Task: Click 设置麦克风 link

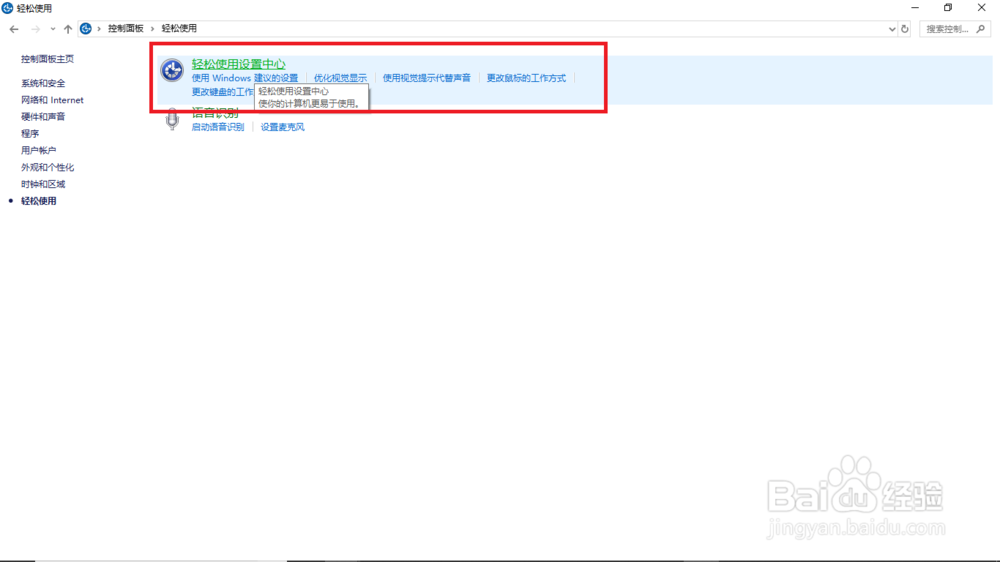Action: [x=283, y=127]
